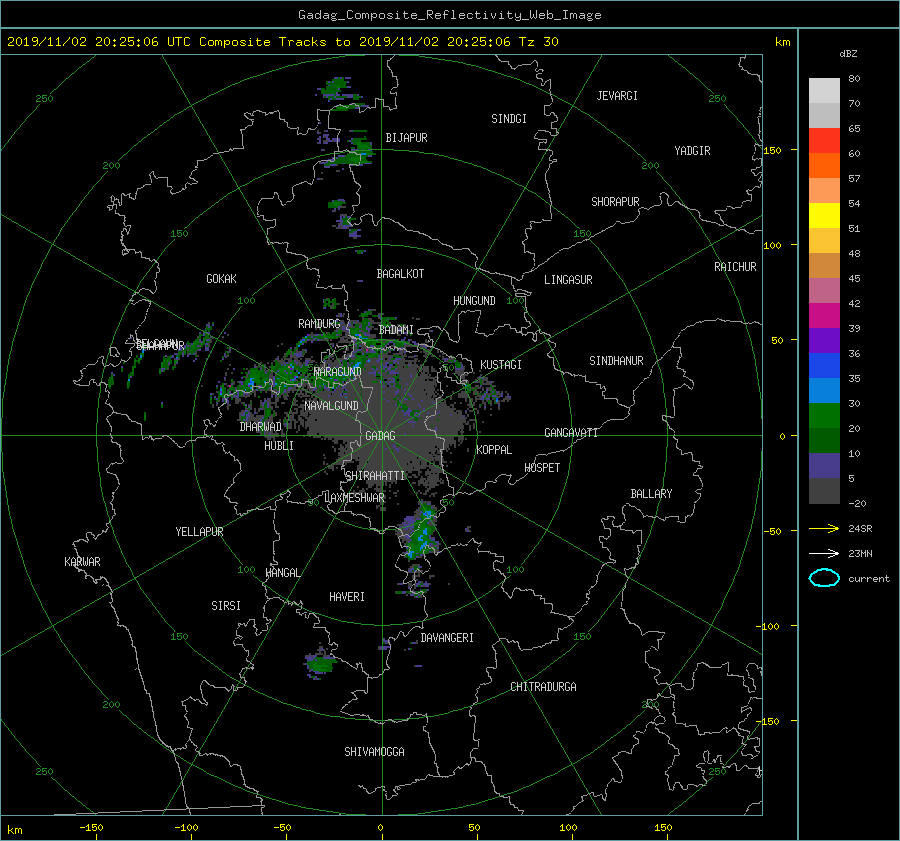
Task: Click the SINDHANUR label
Action: [x=616, y=361]
